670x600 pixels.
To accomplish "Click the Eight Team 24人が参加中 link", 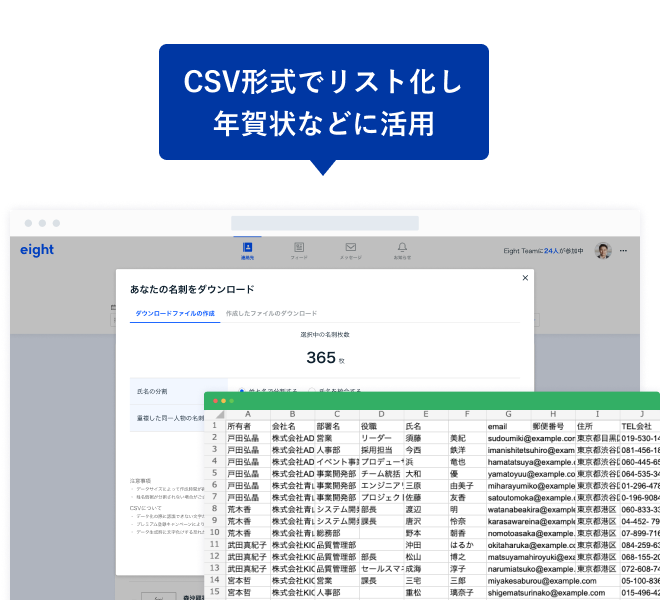I will (x=545, y=251).
